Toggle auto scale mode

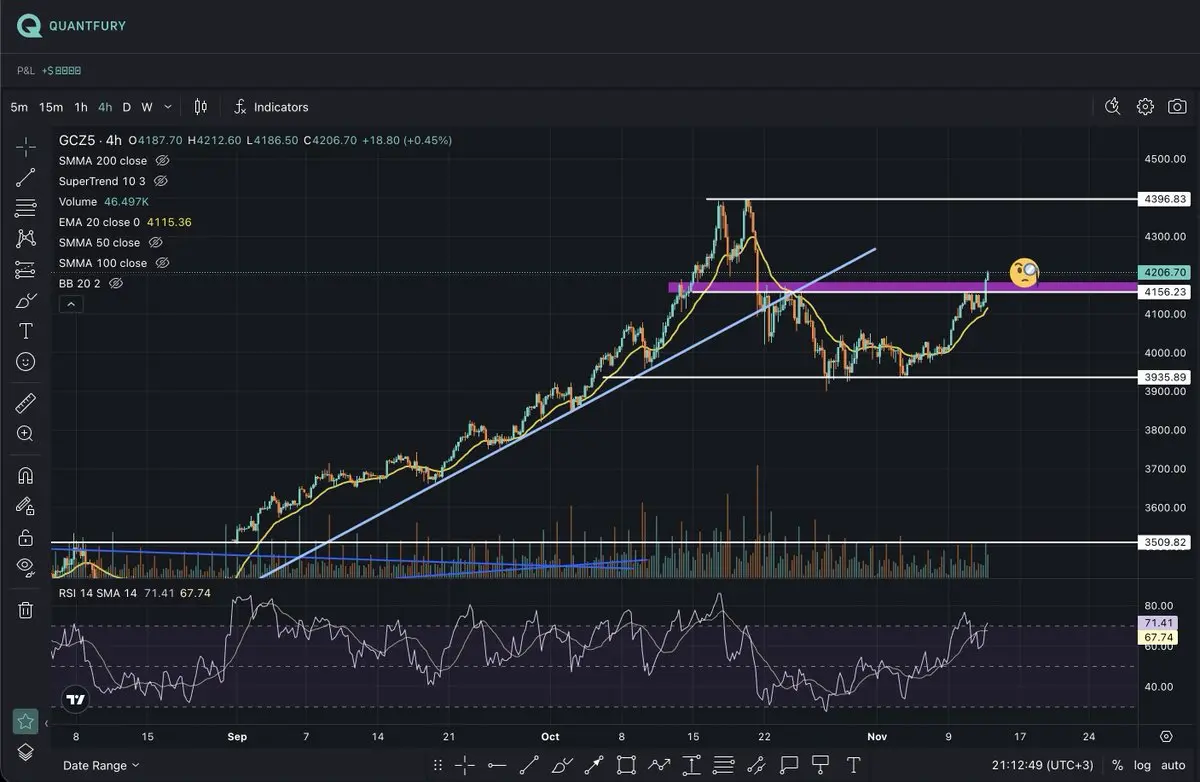[x=1173, y=765]
